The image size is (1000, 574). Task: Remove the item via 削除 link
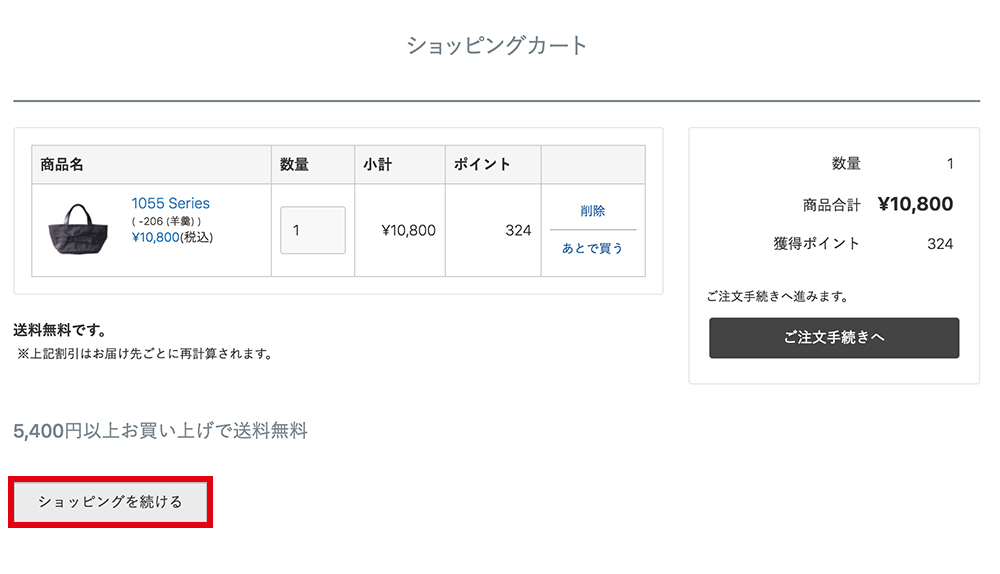[592, 211]
